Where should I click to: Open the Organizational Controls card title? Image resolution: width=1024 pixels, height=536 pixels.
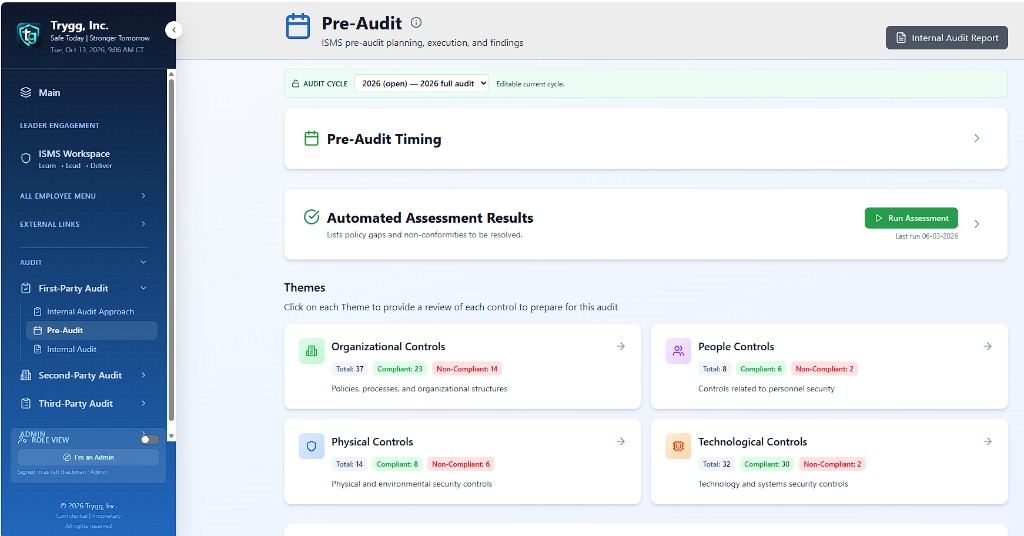(x=388, y=347)
